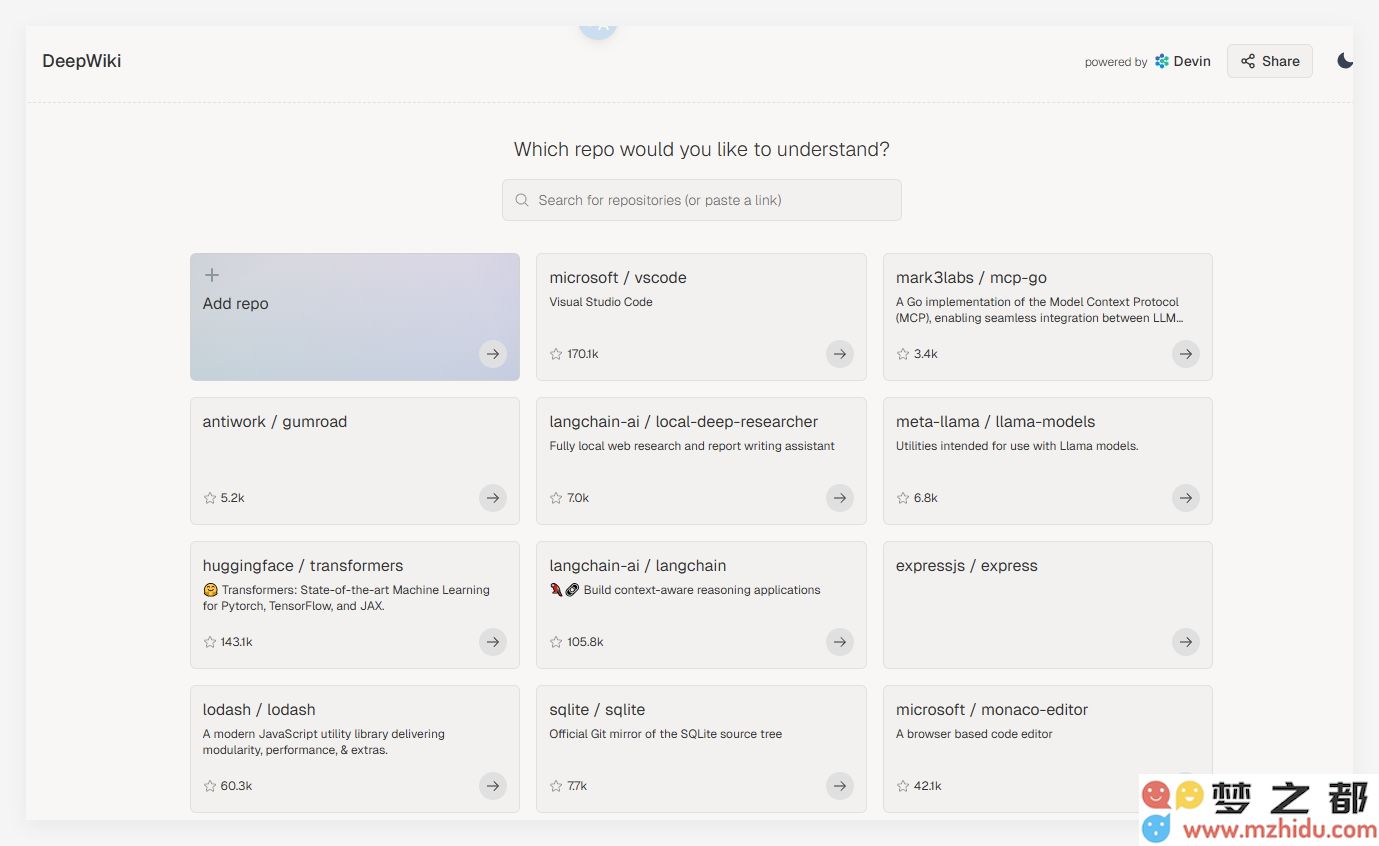Open the meta-llama / llama-models arrow button
The image size is (1379, 846).
[x=1185, y=497]
